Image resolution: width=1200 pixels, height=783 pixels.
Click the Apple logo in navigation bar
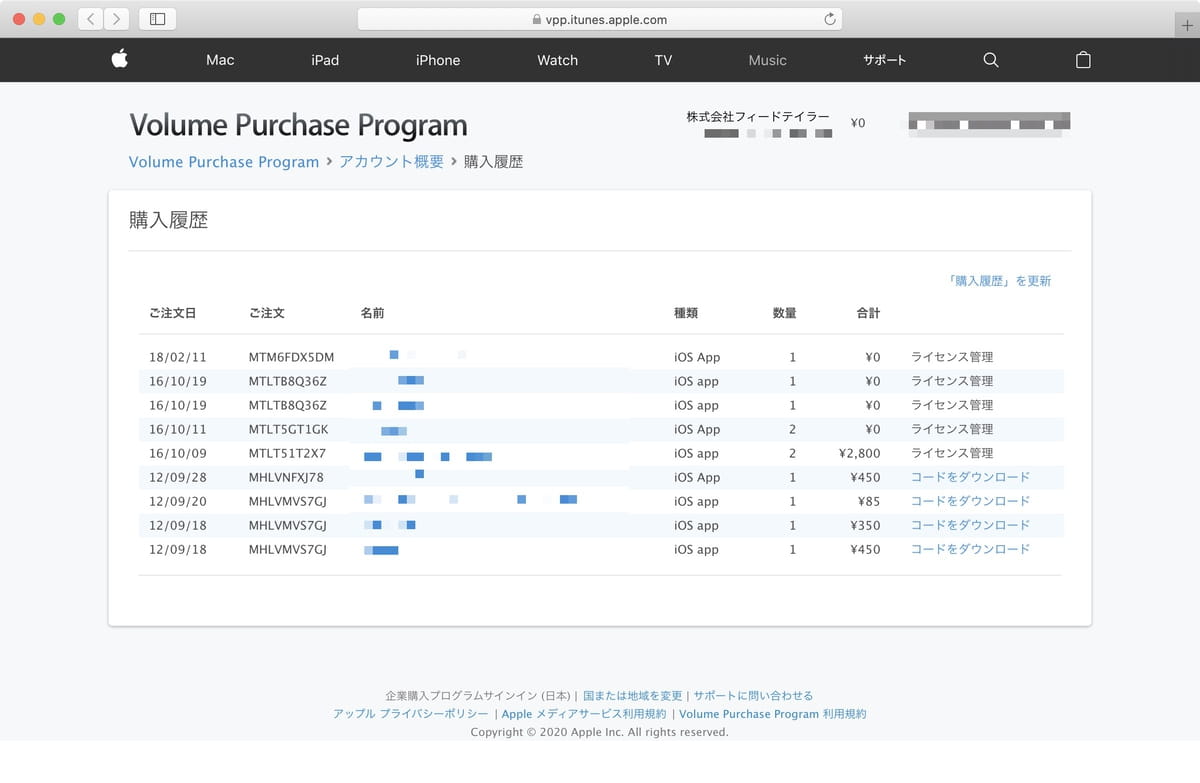(x=120, y=60)
